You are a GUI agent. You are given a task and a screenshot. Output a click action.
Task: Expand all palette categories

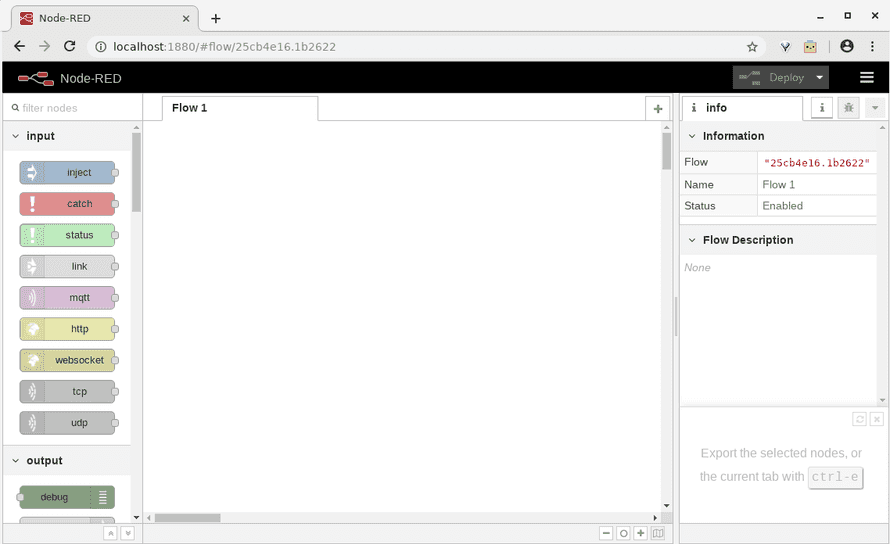[x=127, y=534]
